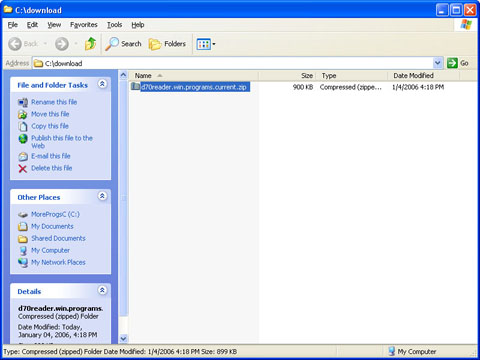This screenshot has width=480, height=360.
Task: Go up one folder level icon
Action: click(x=90, y=44)
